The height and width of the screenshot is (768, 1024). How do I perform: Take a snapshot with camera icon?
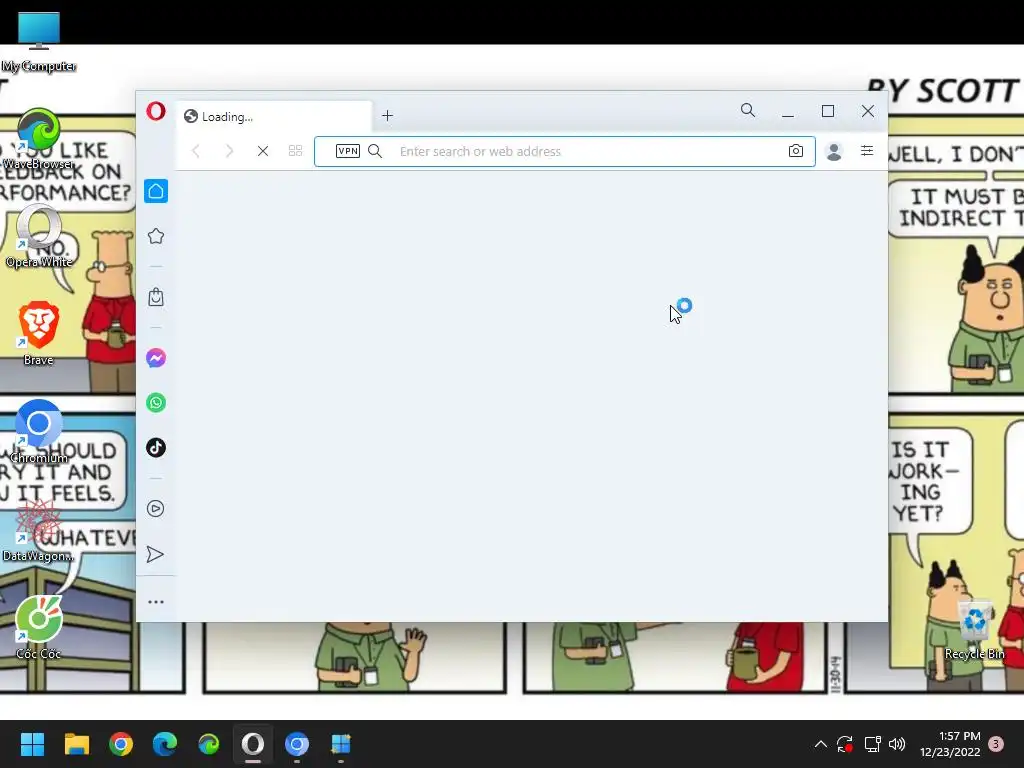(795, 151)
